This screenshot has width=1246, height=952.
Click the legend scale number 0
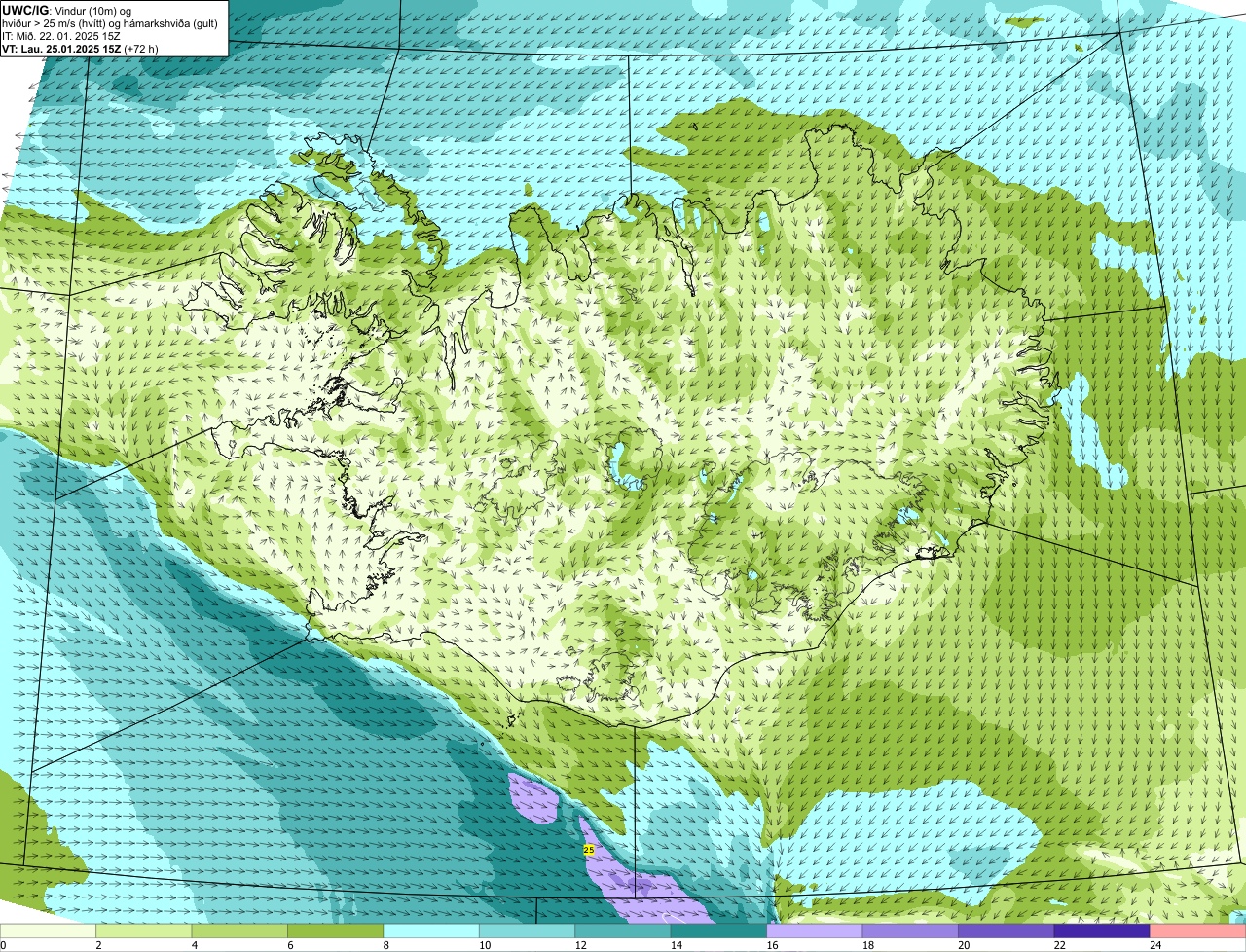coord(3,945)
